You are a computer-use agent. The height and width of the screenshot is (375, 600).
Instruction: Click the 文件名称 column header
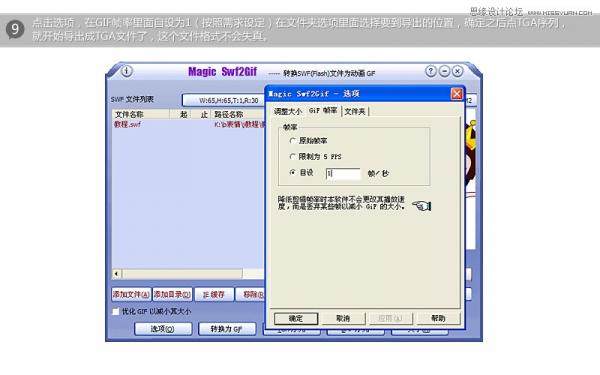tap(141, 114)
